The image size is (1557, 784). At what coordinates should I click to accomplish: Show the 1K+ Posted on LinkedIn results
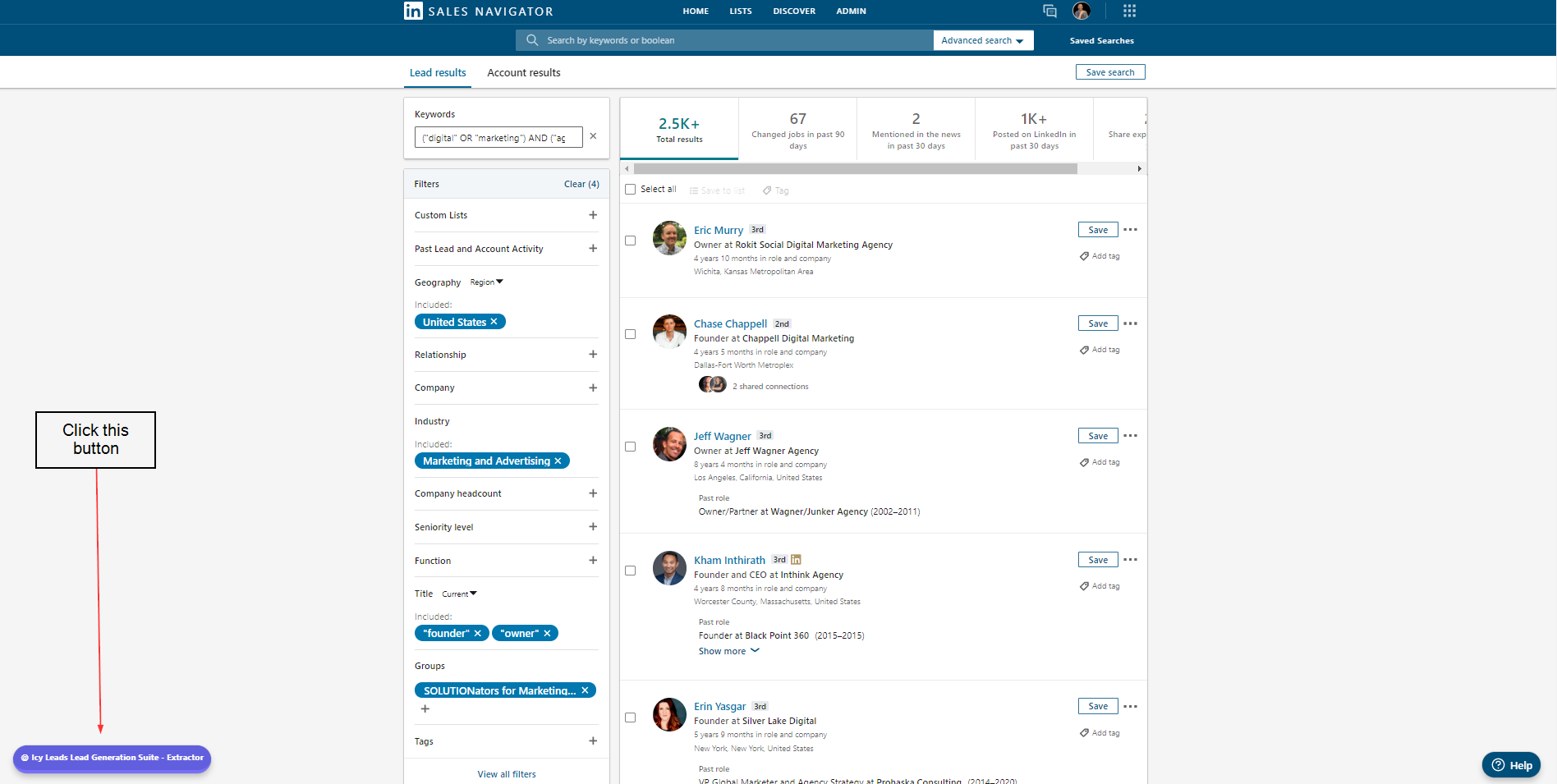coord(1034,130)
